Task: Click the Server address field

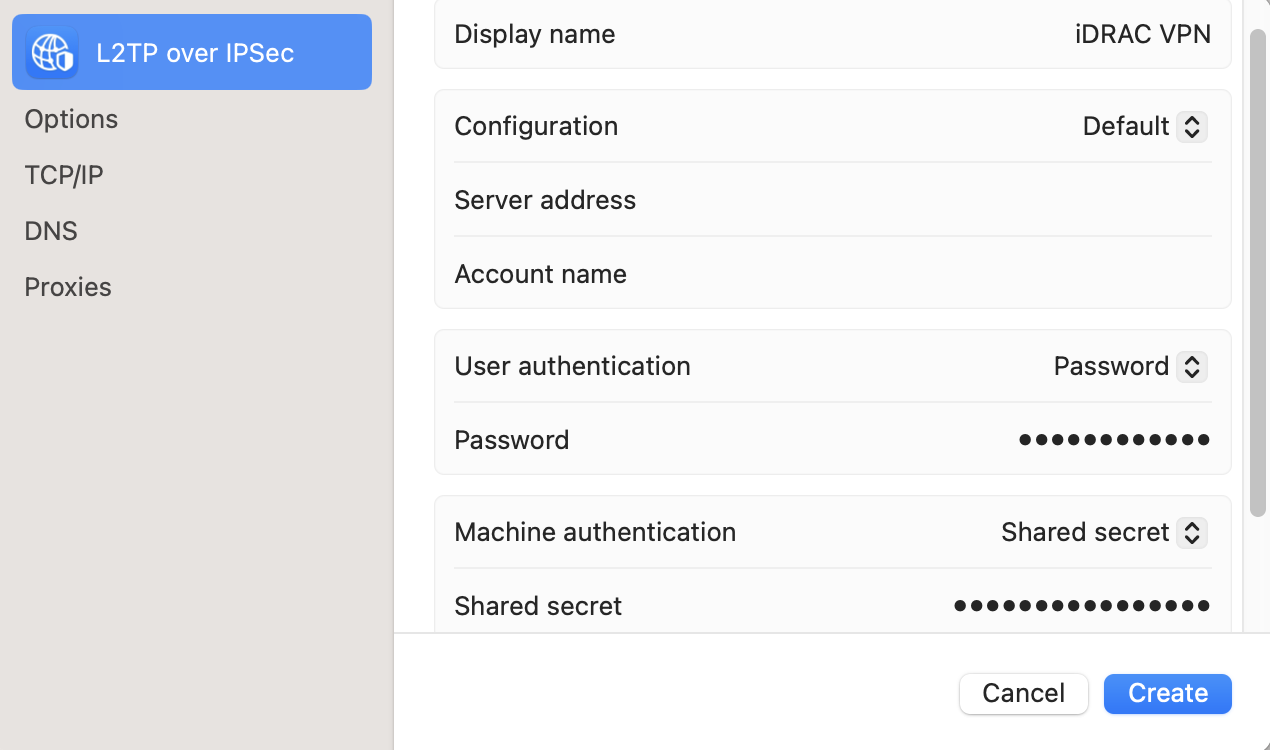Action: pos(832,200)
